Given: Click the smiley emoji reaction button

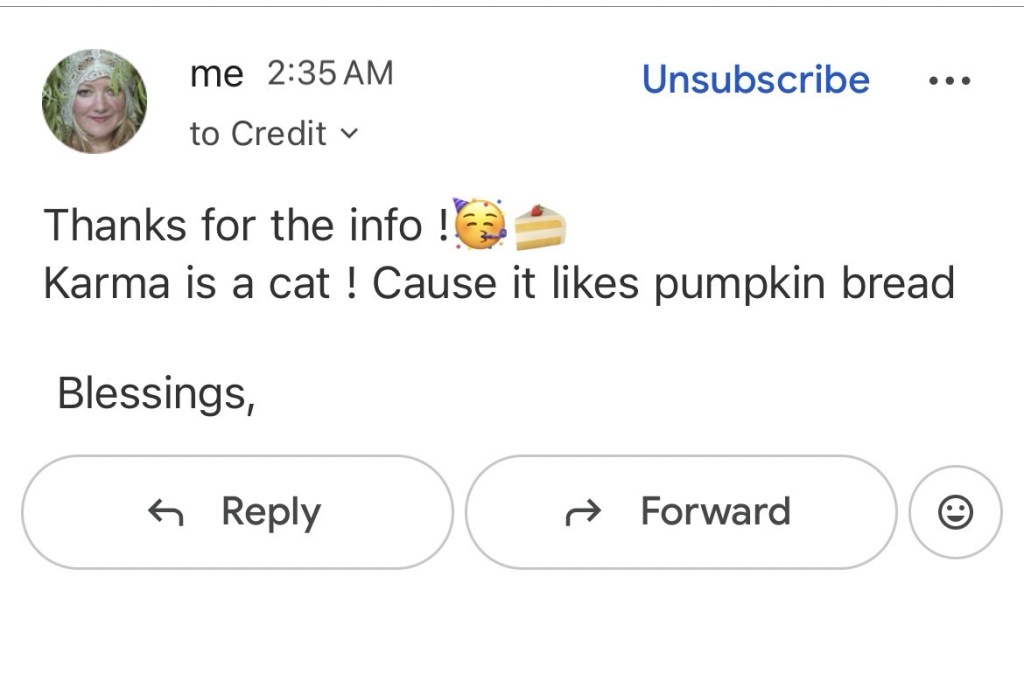Looking at the screenshot, I should click(x=955, y=512).
